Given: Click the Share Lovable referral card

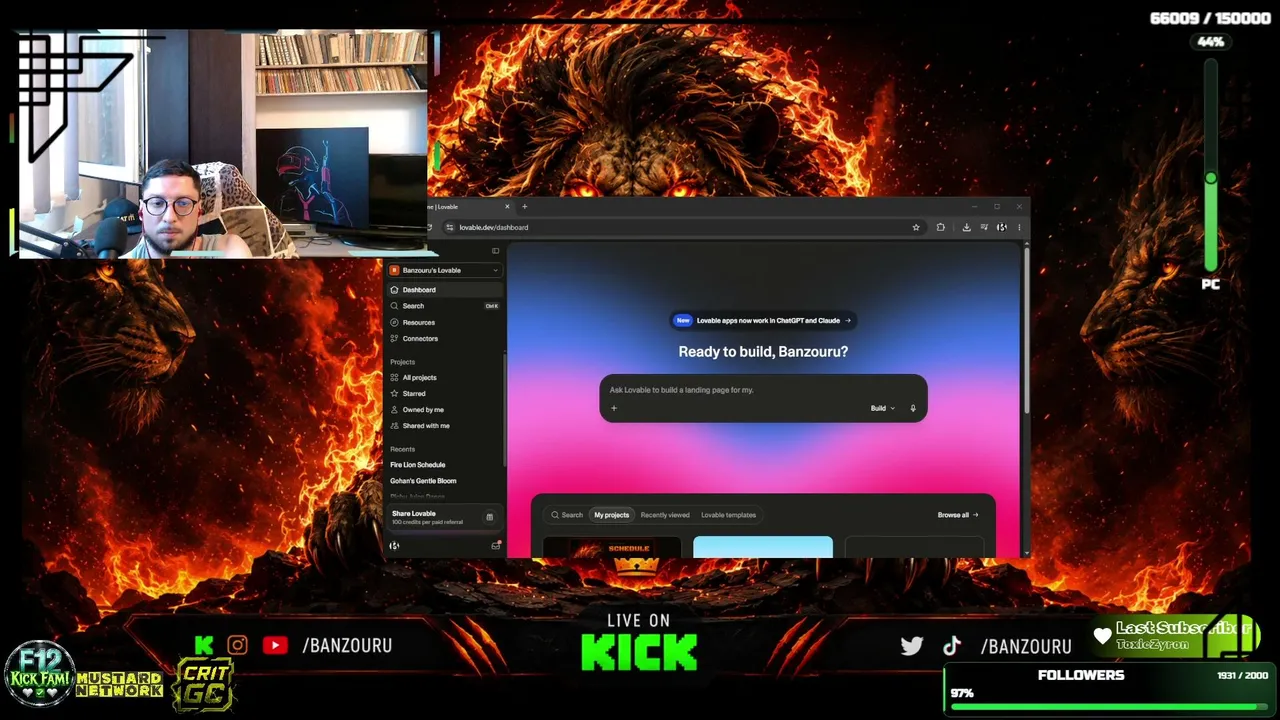Looking at the screenshot, I should (x=443, y=517).
